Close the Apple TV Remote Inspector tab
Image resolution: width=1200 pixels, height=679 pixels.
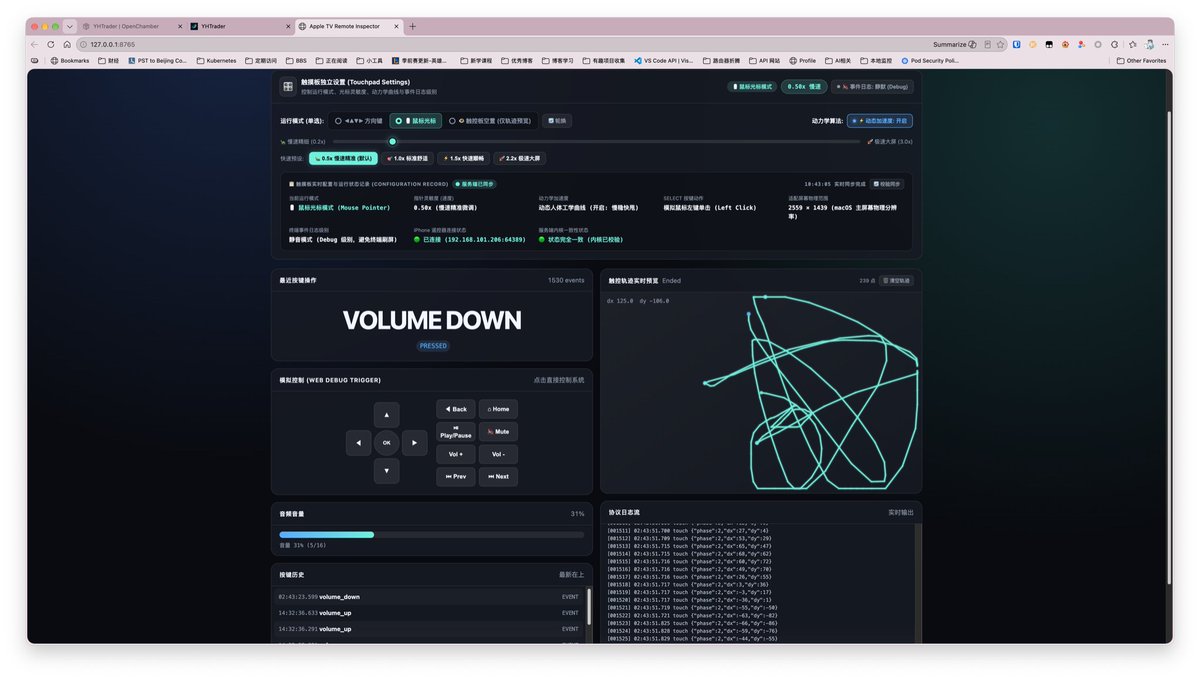[x=398, y=26]
